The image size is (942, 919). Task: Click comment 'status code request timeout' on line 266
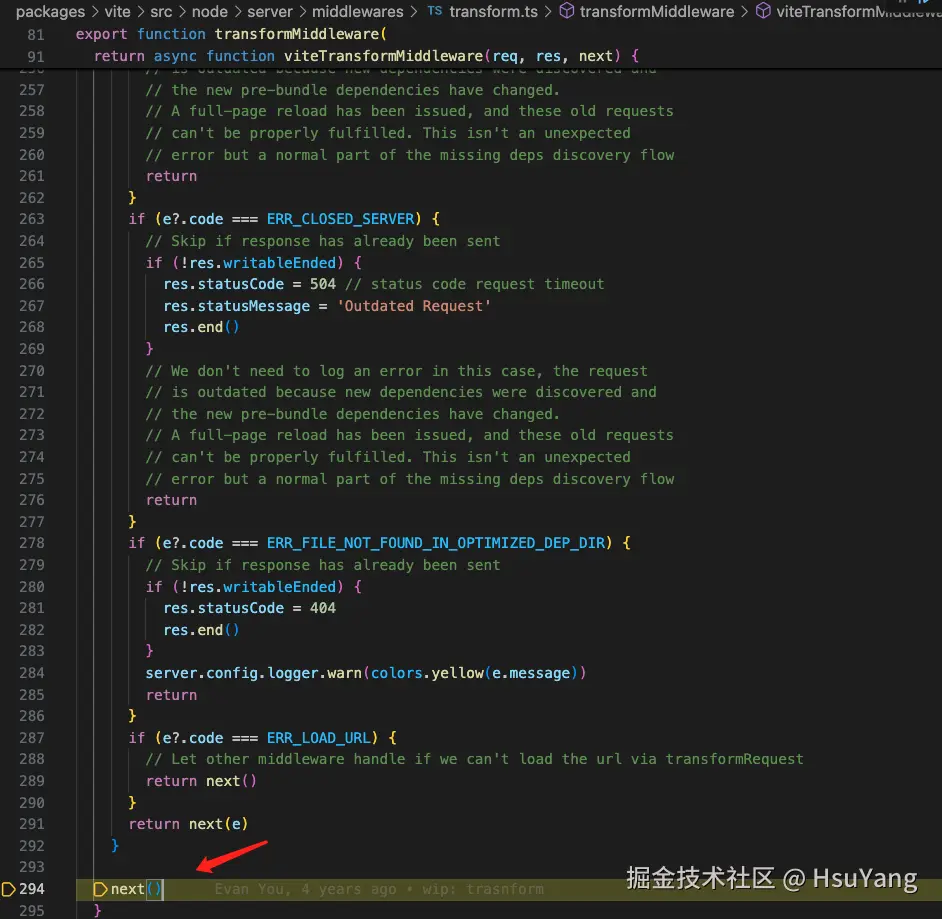click(475, 284)
